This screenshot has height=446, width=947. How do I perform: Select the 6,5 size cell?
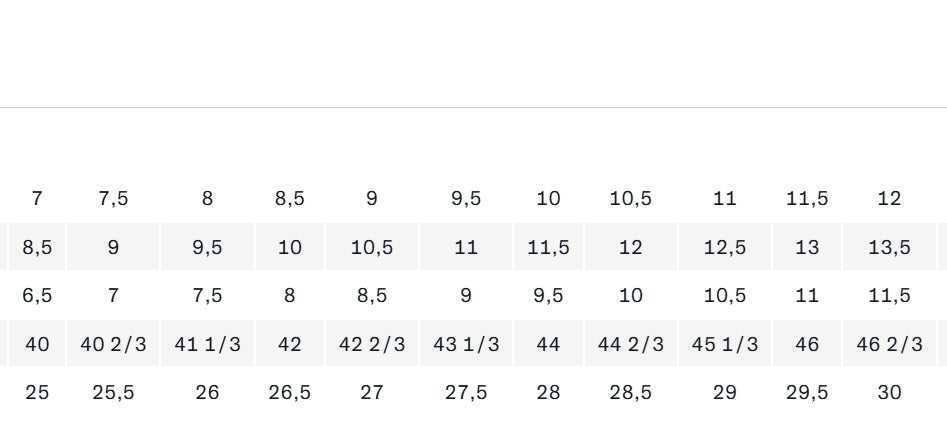click(x=37, y=296)
